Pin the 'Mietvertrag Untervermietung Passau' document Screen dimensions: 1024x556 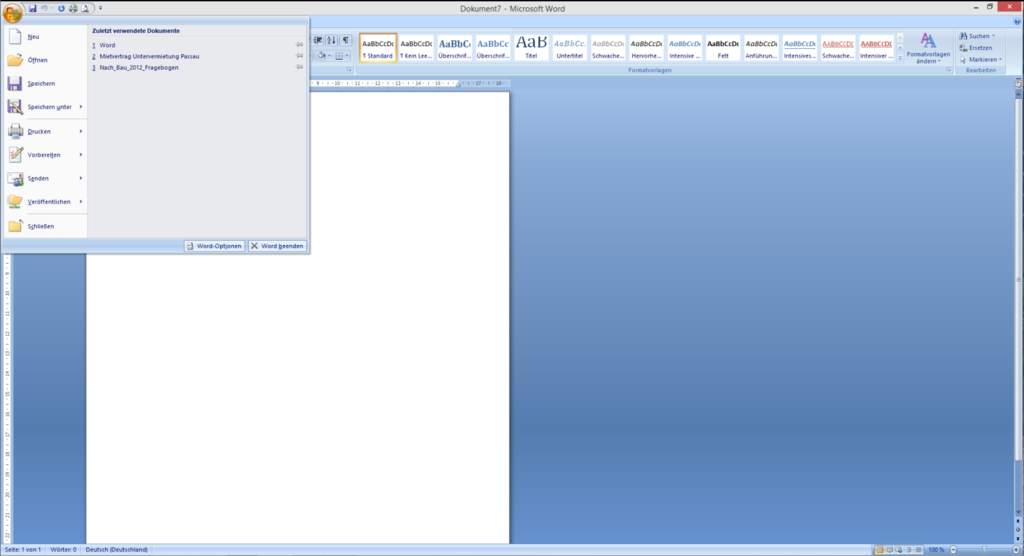click(x=299, y=56)
